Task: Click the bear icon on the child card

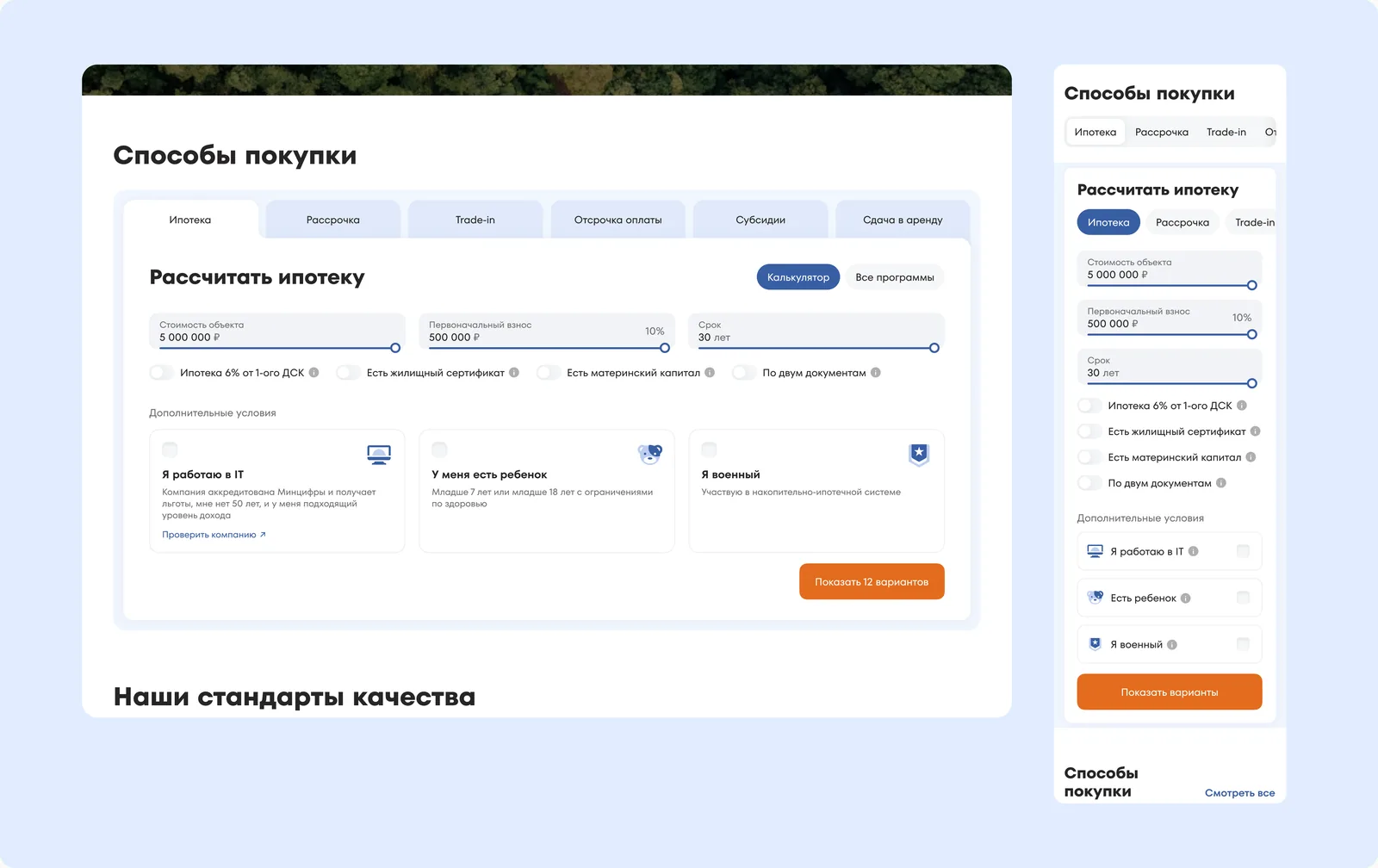Action: tap(650, 452)
